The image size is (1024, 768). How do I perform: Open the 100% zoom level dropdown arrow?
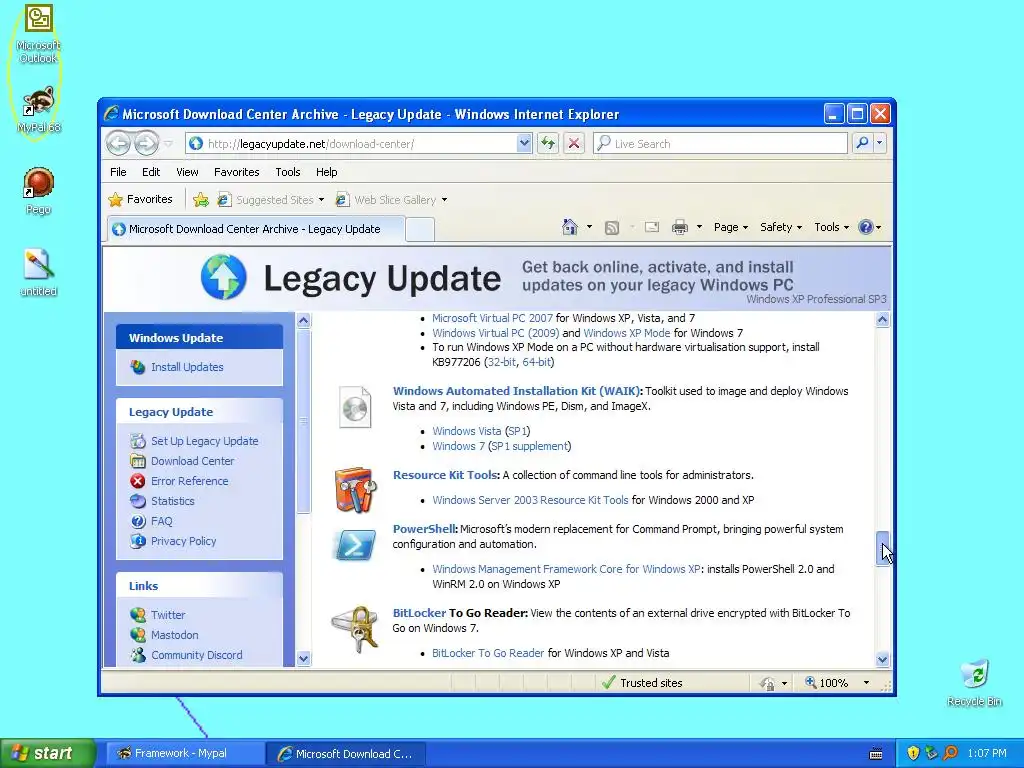tap(867, 683)
